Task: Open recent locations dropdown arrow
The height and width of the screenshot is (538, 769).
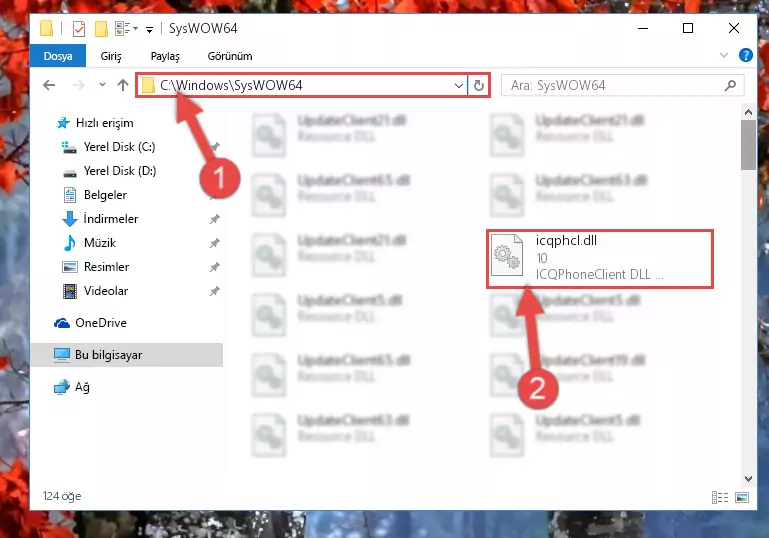Action: (102, 85)
